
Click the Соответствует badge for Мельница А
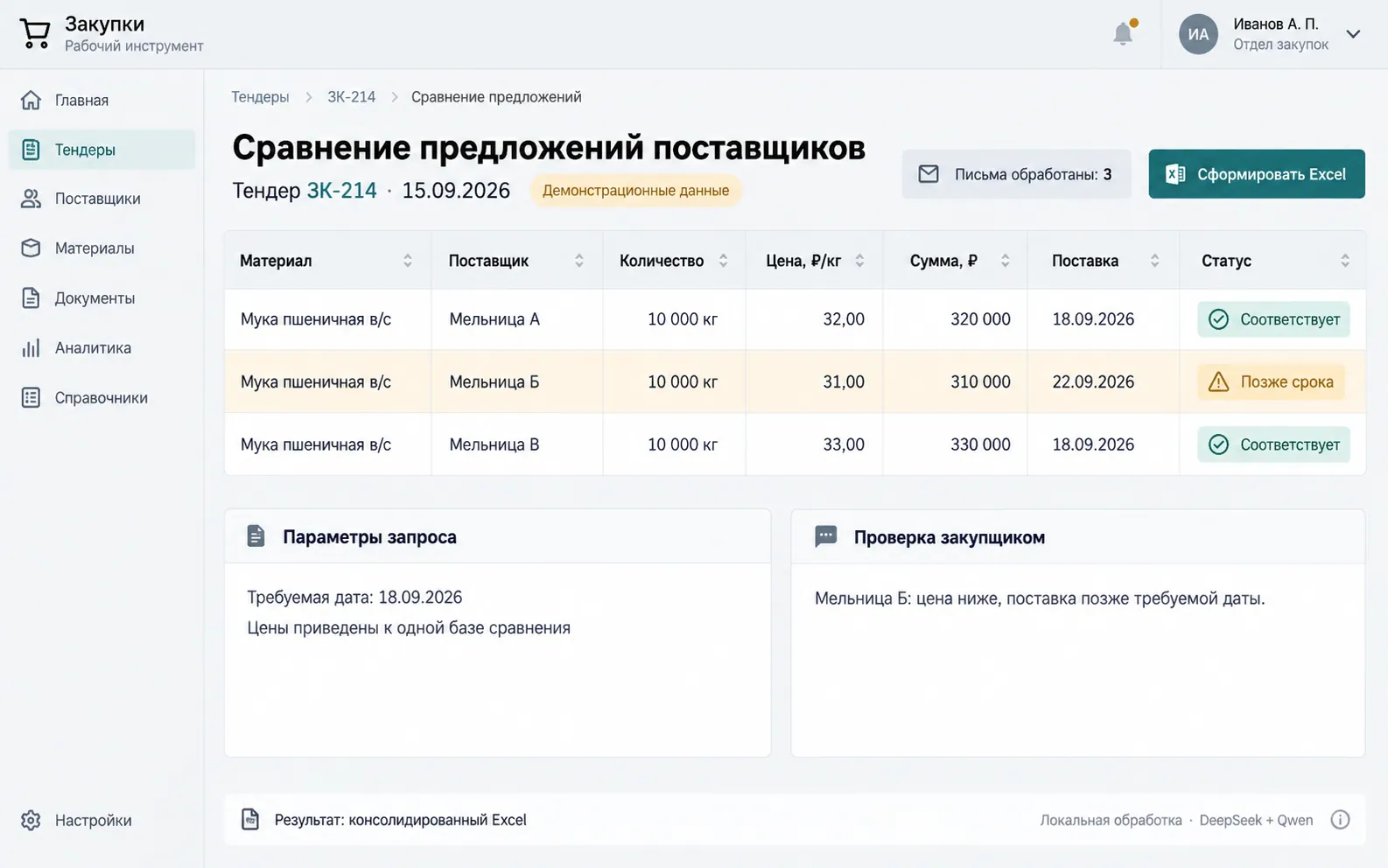click(x=1273, y=319)
